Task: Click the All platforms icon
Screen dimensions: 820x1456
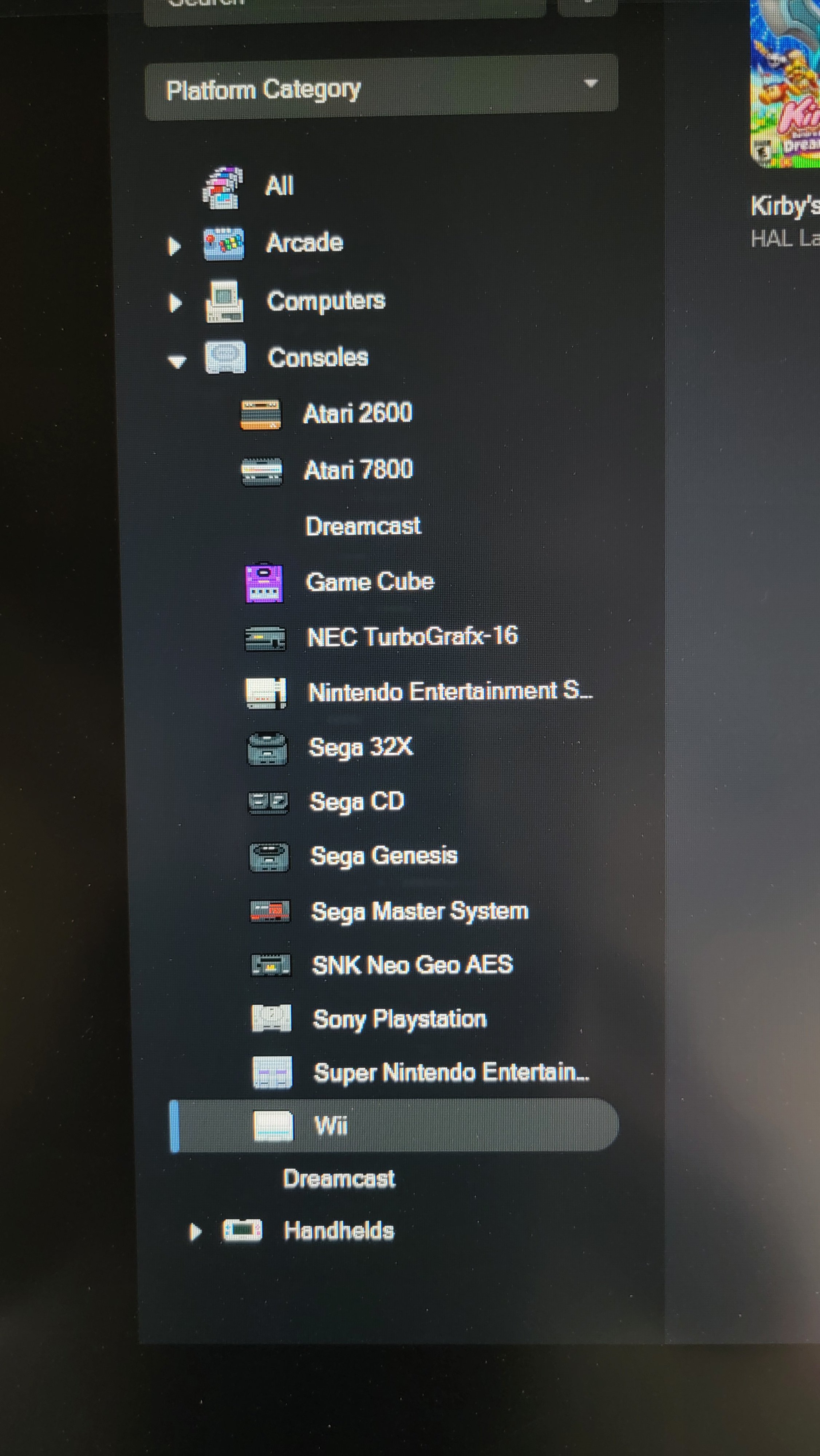Action: pyautogui.click(x=223, y=188)
